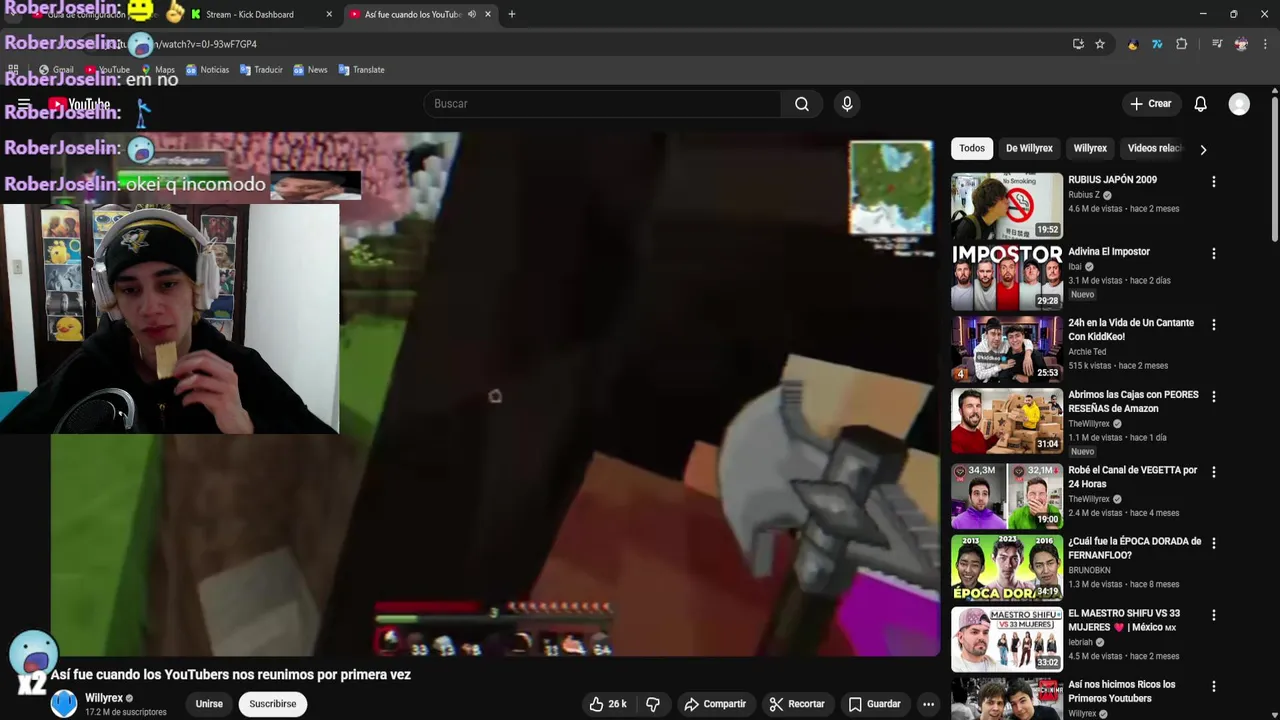Select the Todos filter chip
The image size is (1280, 720).
[972, 148]
